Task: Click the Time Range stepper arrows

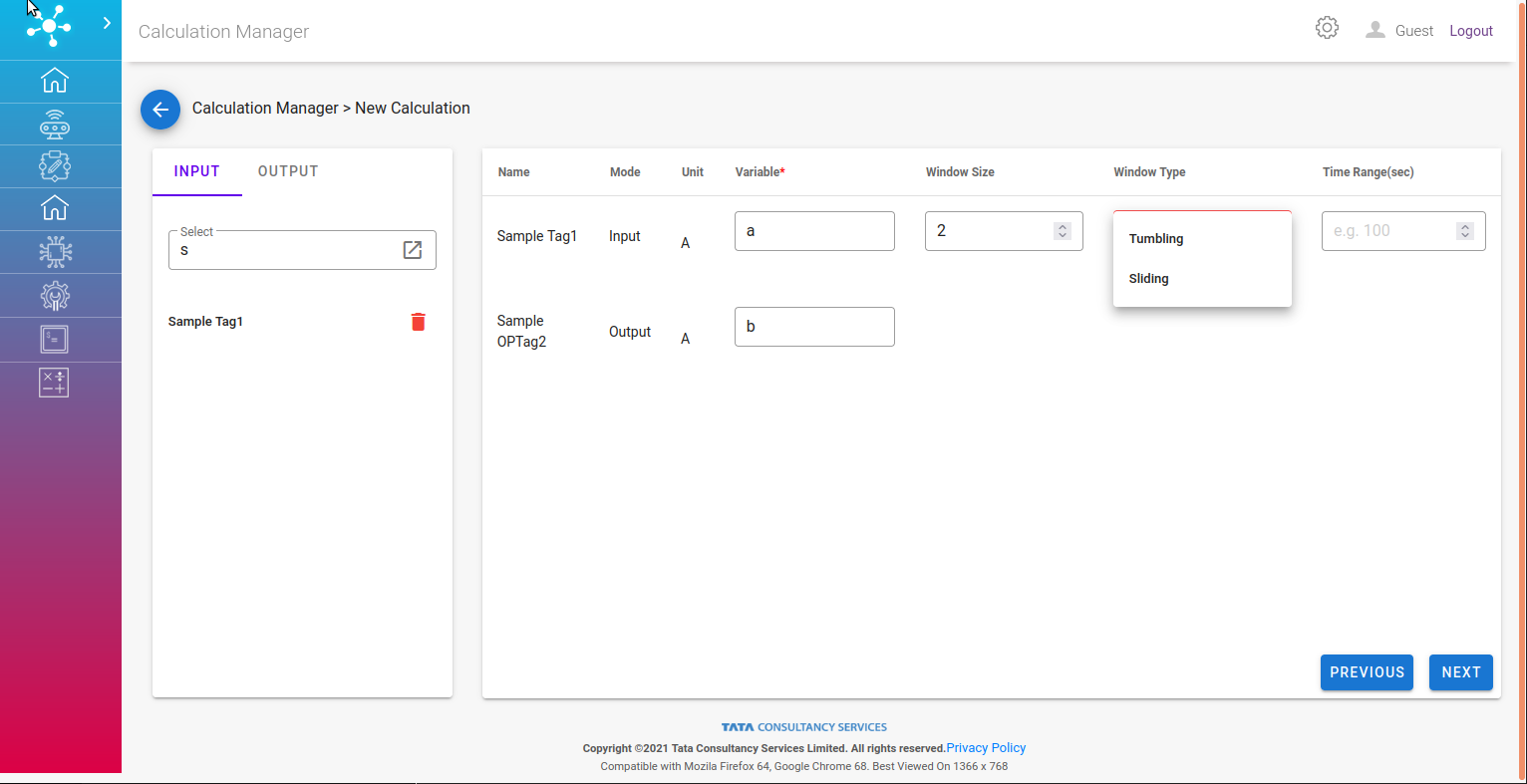Action: pyautogui.click(x=1465, y=231)
